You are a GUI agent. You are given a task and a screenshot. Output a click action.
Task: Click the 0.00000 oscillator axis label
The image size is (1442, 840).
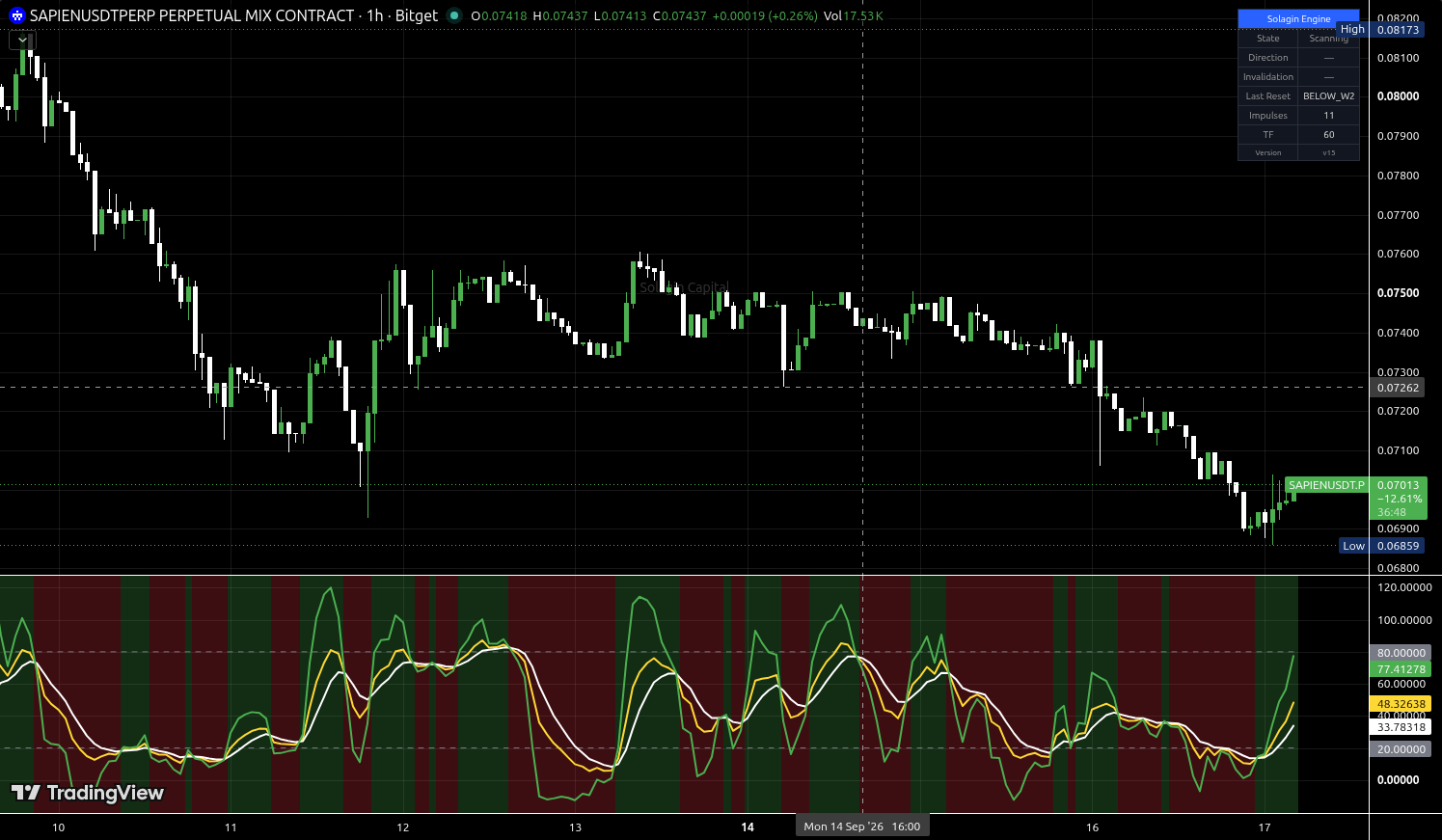click(x=1398, y=780)
